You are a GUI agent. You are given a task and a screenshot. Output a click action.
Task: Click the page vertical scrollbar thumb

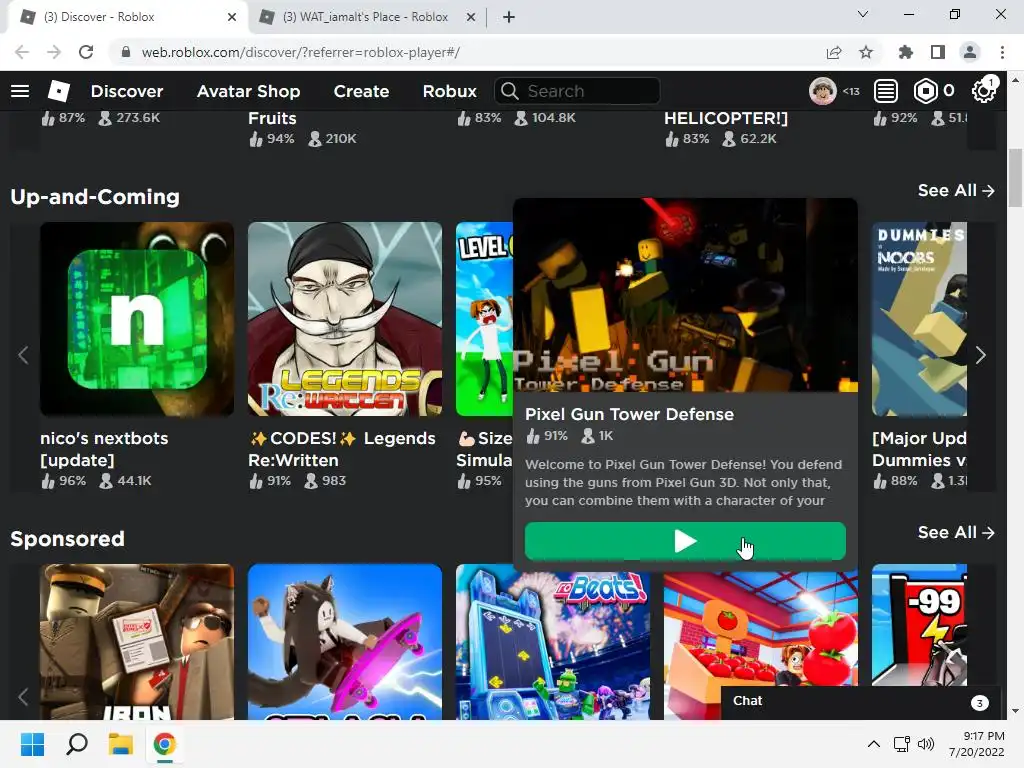1015,178
